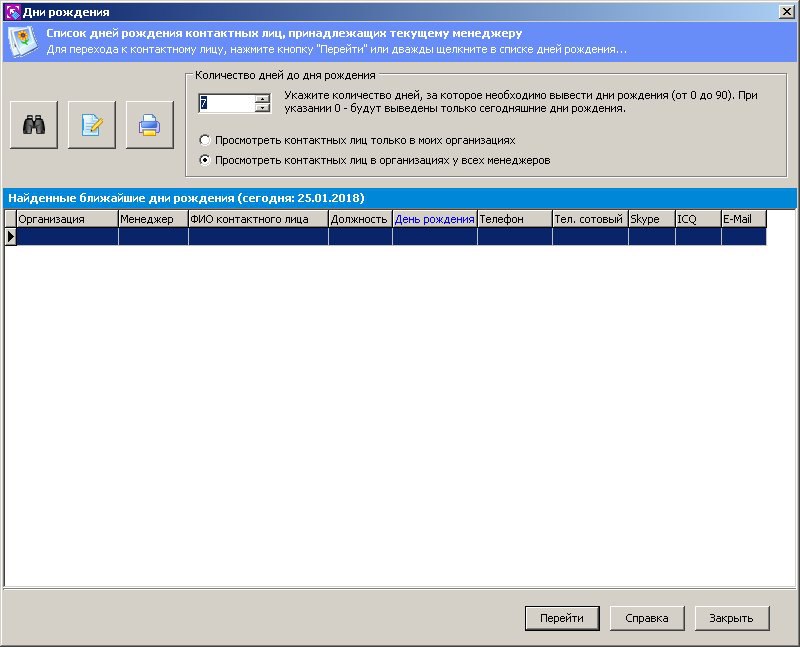
Task: Click the Должность column header
Action: pos(360,219)
